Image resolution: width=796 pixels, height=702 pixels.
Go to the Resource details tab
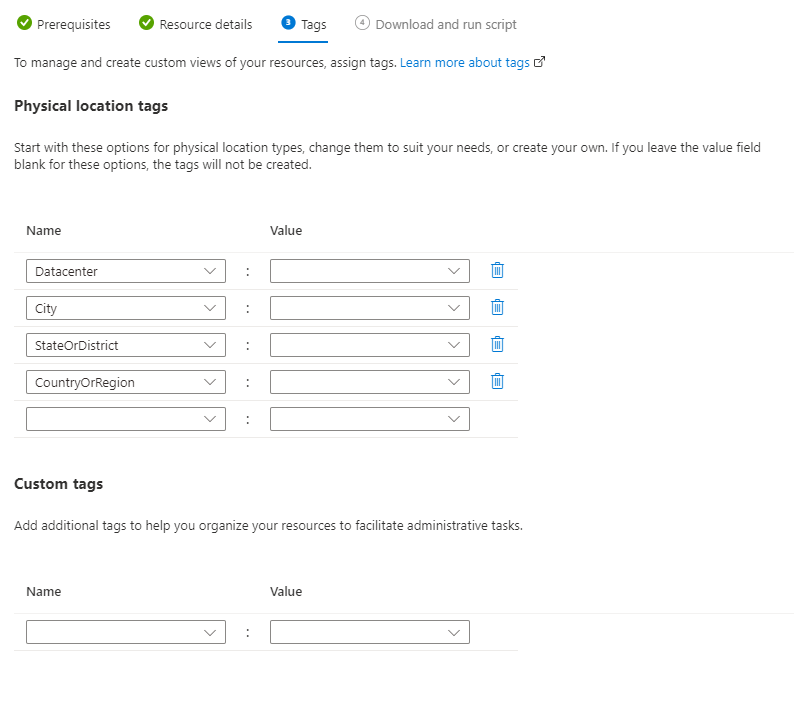pos(205,24)
